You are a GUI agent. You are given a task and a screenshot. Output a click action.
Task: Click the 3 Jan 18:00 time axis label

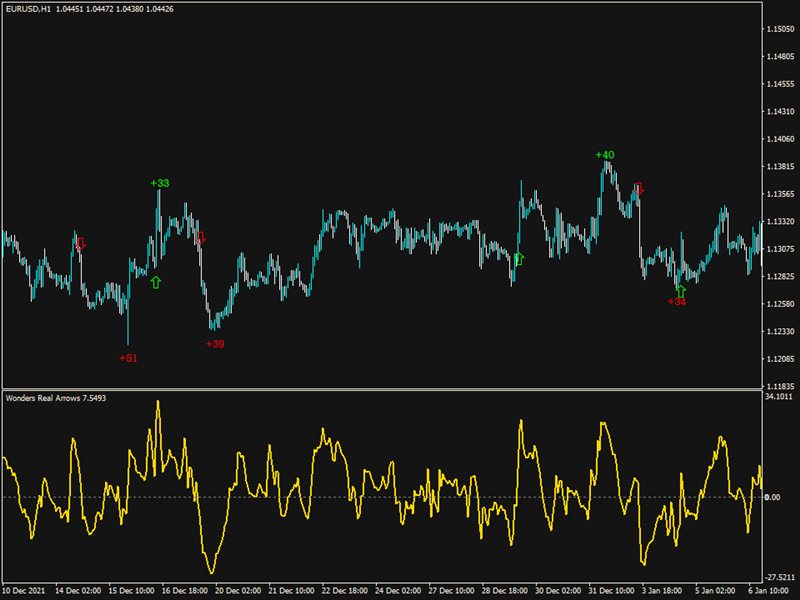662,591
